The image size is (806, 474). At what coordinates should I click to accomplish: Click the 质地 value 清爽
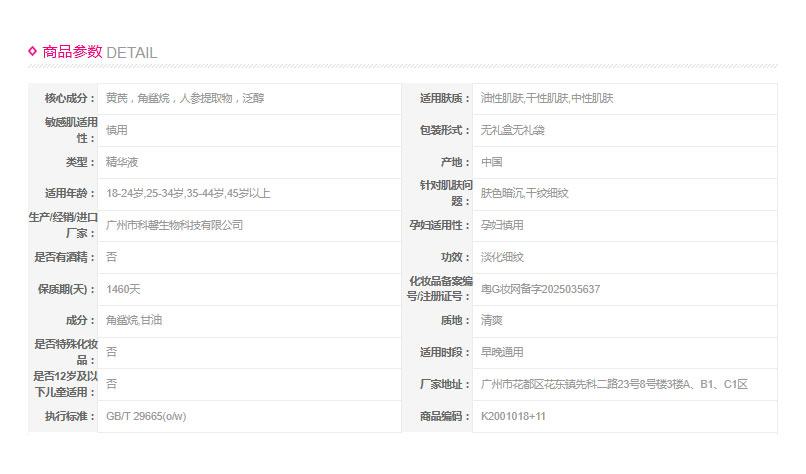coord(491,321)
